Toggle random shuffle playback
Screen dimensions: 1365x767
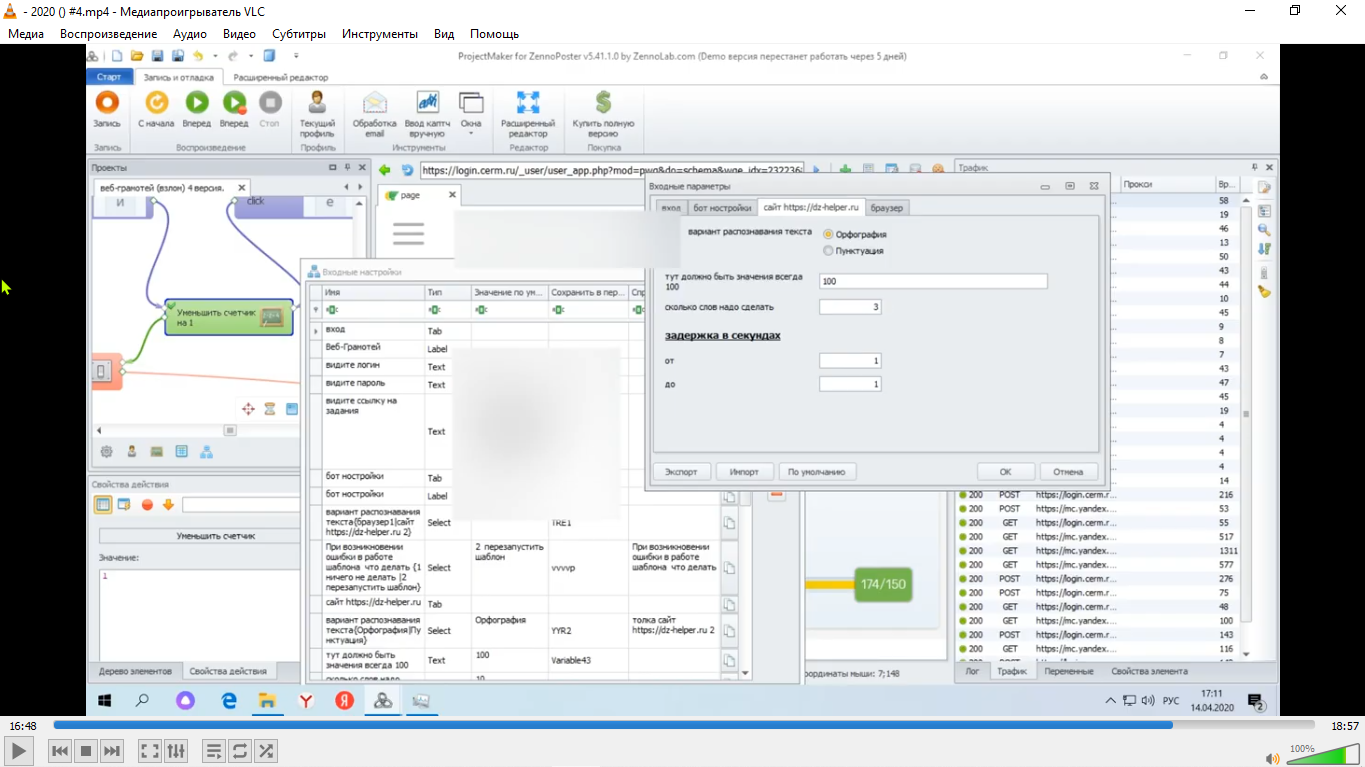[x=266, y=750]
